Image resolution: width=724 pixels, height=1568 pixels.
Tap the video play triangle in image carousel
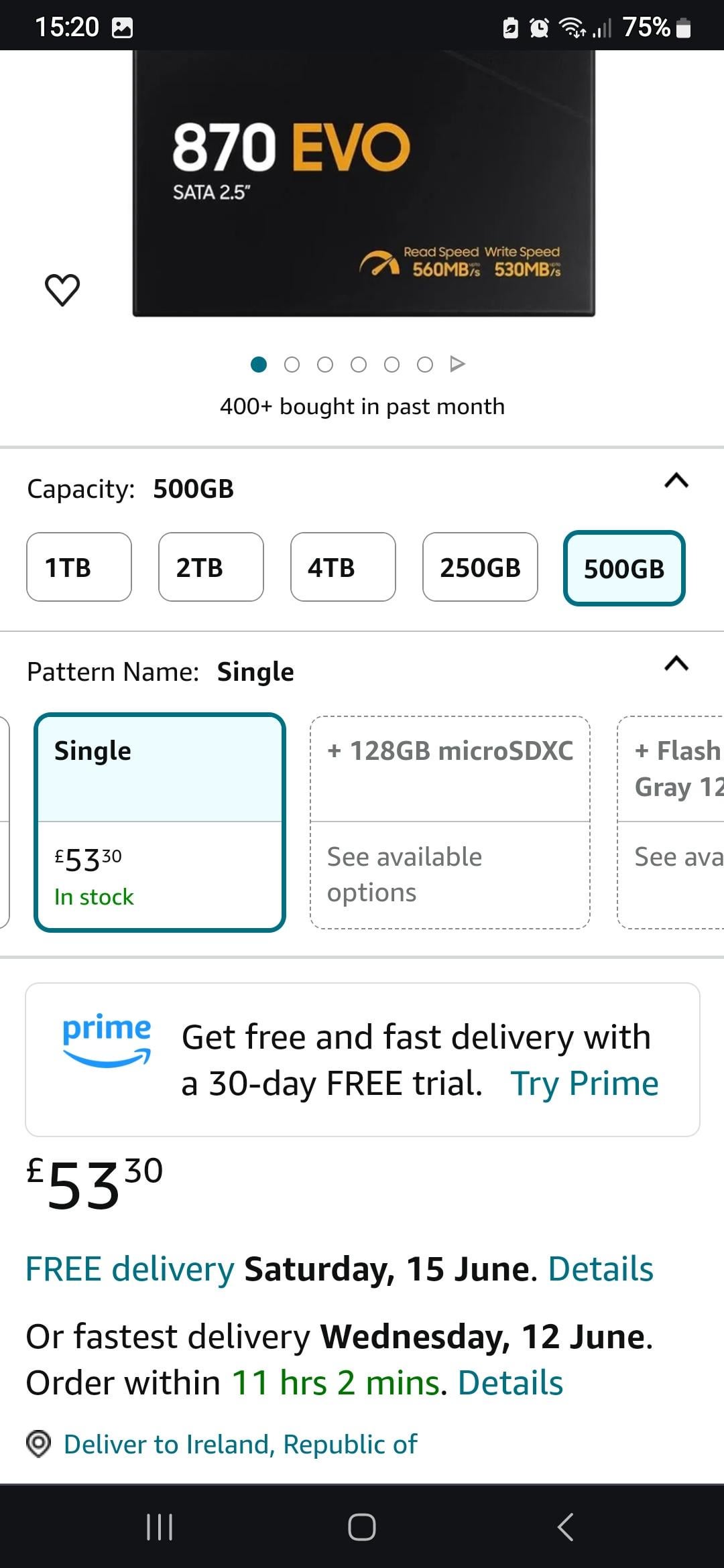pos(458,364)
